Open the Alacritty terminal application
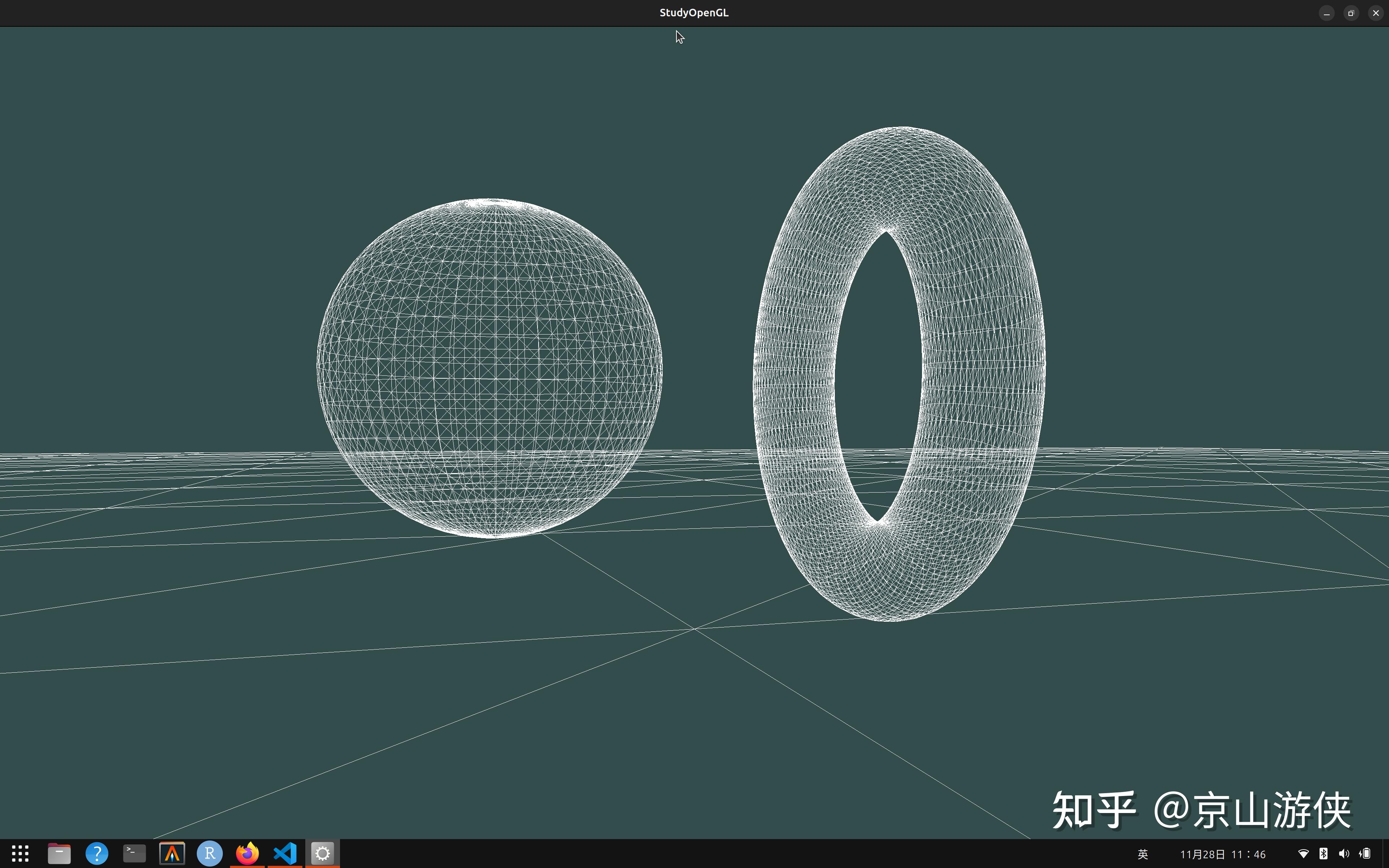 [171, 854]
